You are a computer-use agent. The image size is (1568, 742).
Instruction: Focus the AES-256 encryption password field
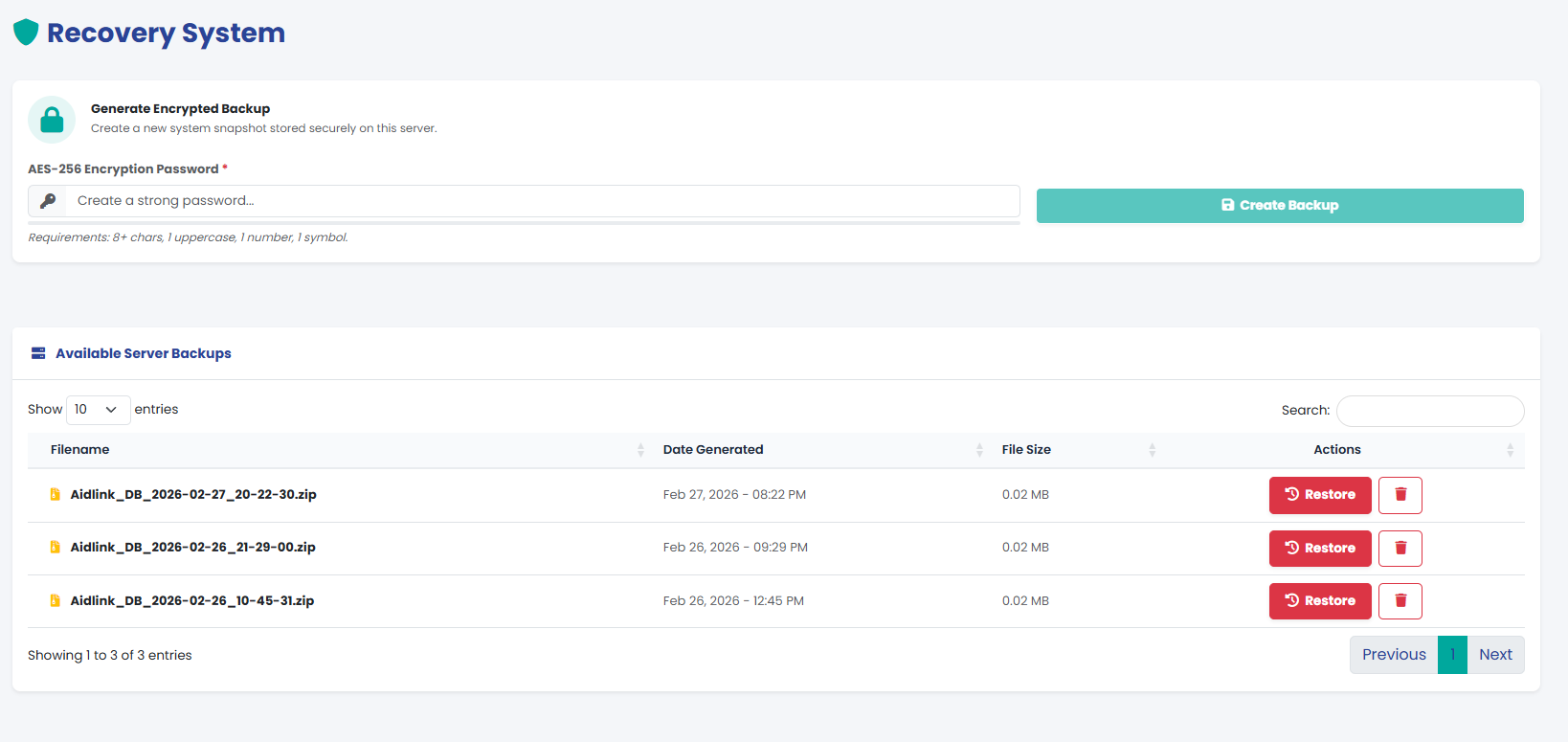tap(542, 201)
